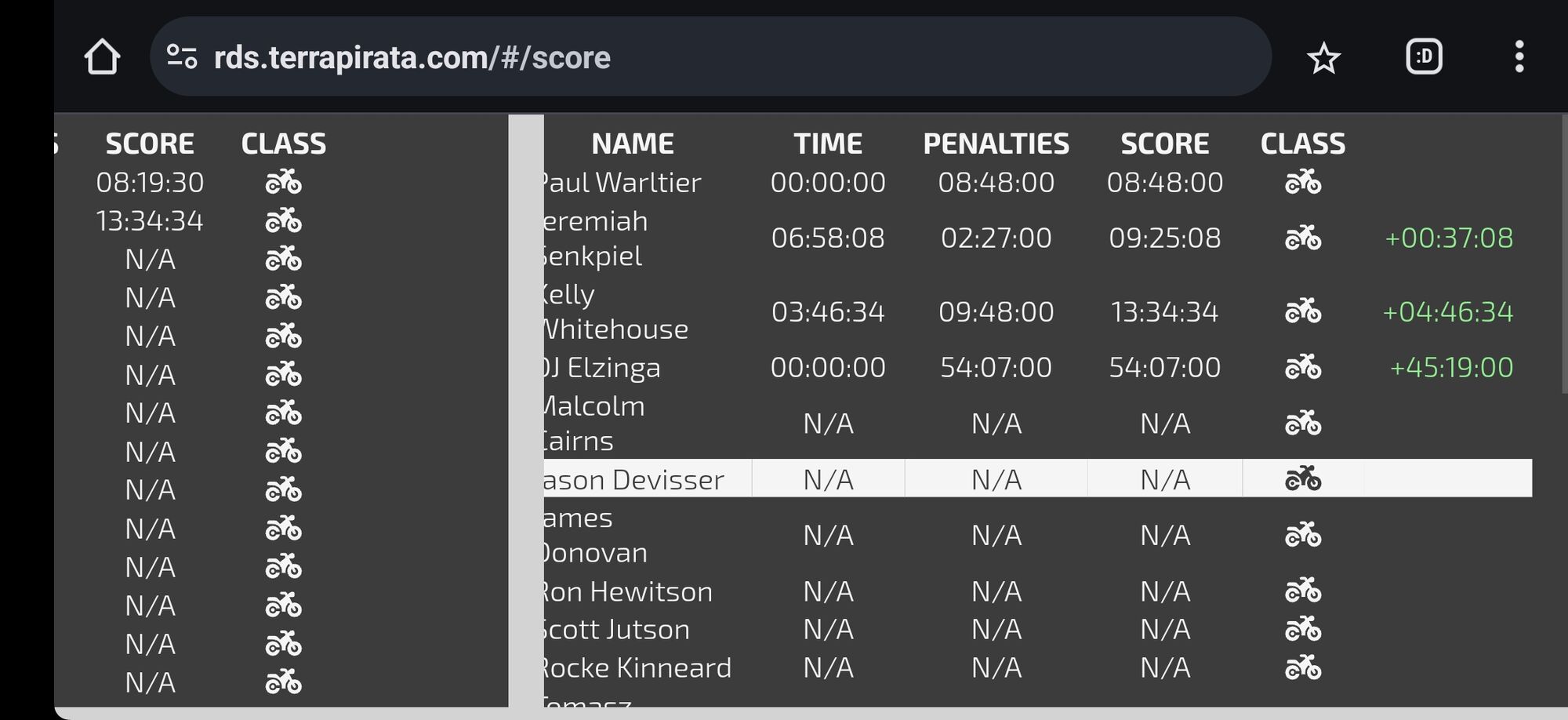
Task: Click DJ Elzinga's motorcycle class icon
Action: [x=1302, y=367]
